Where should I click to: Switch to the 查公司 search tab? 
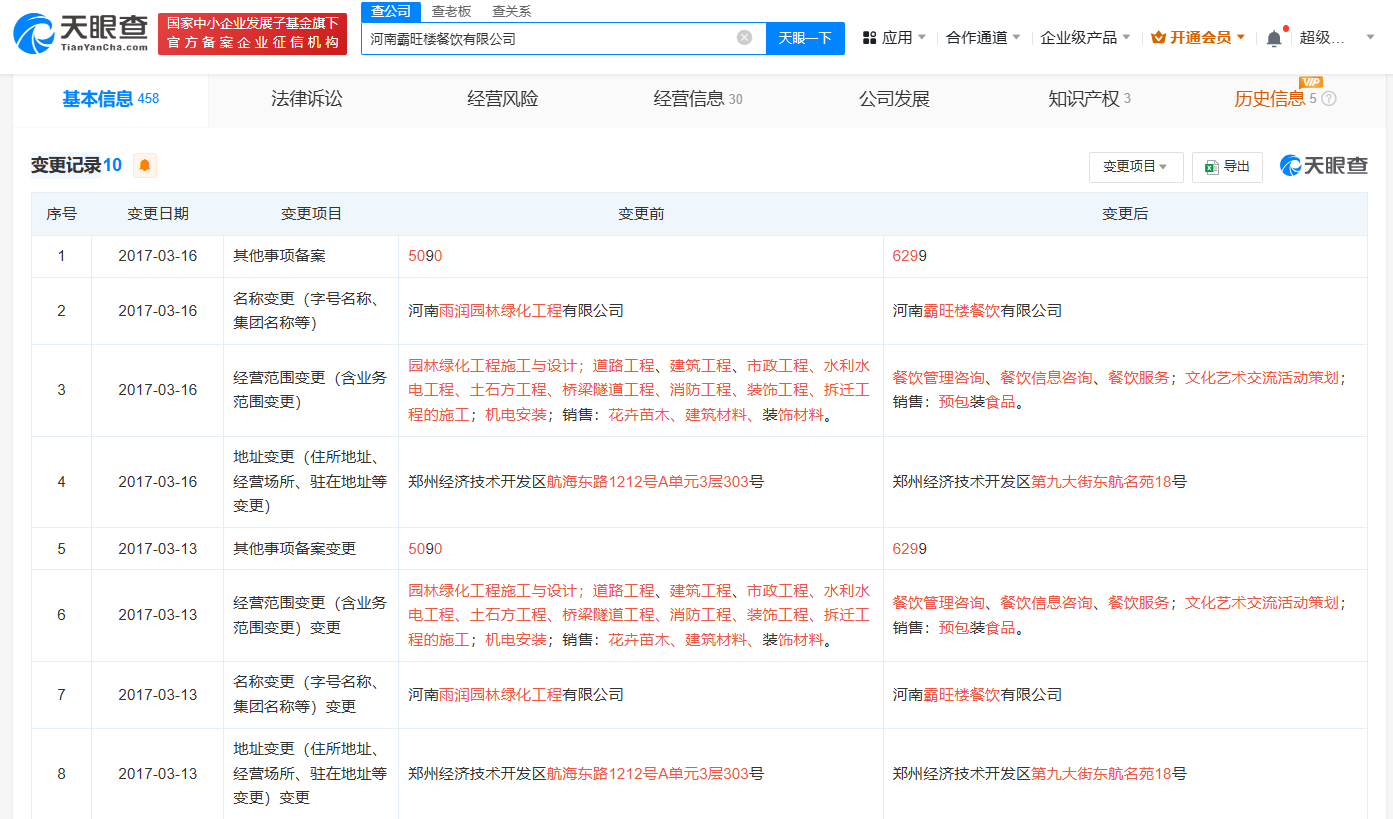(x=391, y=12)
